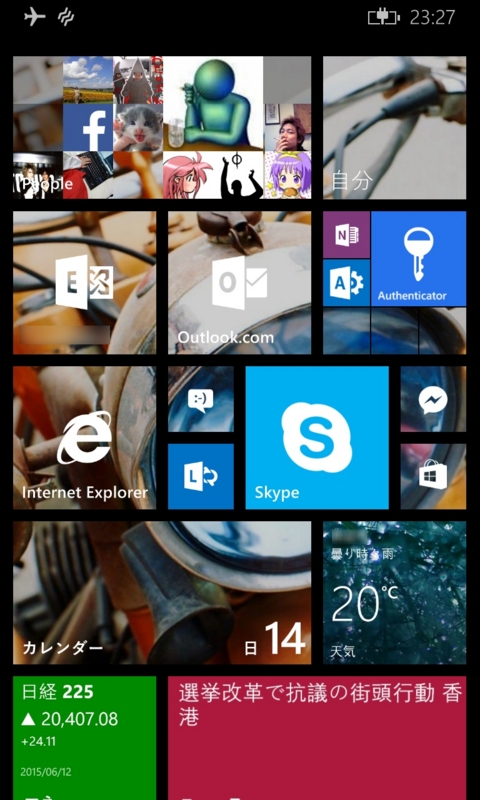This screenshot has height=800, width=480.
Task: Open the Outlook.com mail tile
Action: [x=239, y=283]
